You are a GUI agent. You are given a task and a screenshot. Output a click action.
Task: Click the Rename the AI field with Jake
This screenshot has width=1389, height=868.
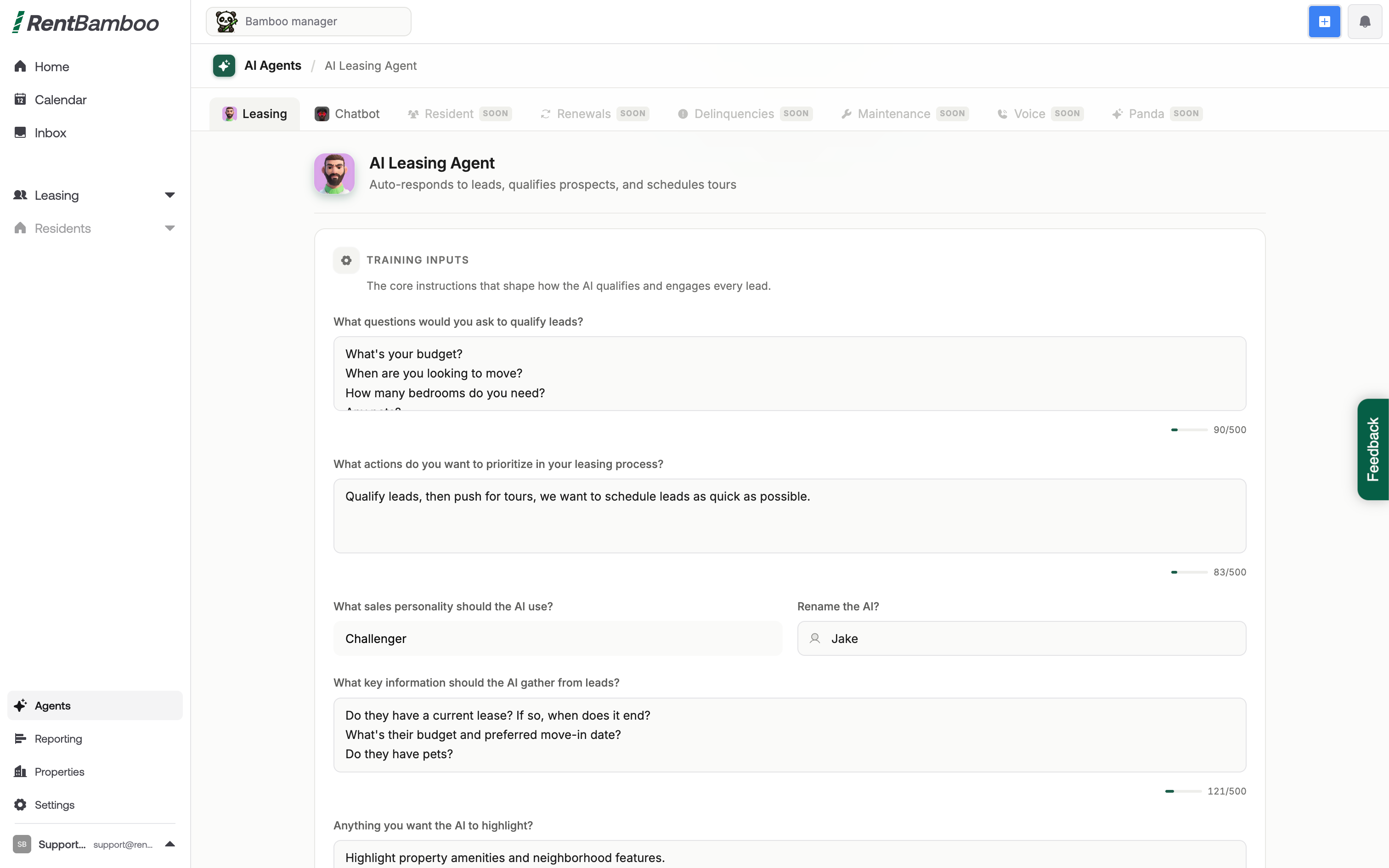tap(1022, 638)
